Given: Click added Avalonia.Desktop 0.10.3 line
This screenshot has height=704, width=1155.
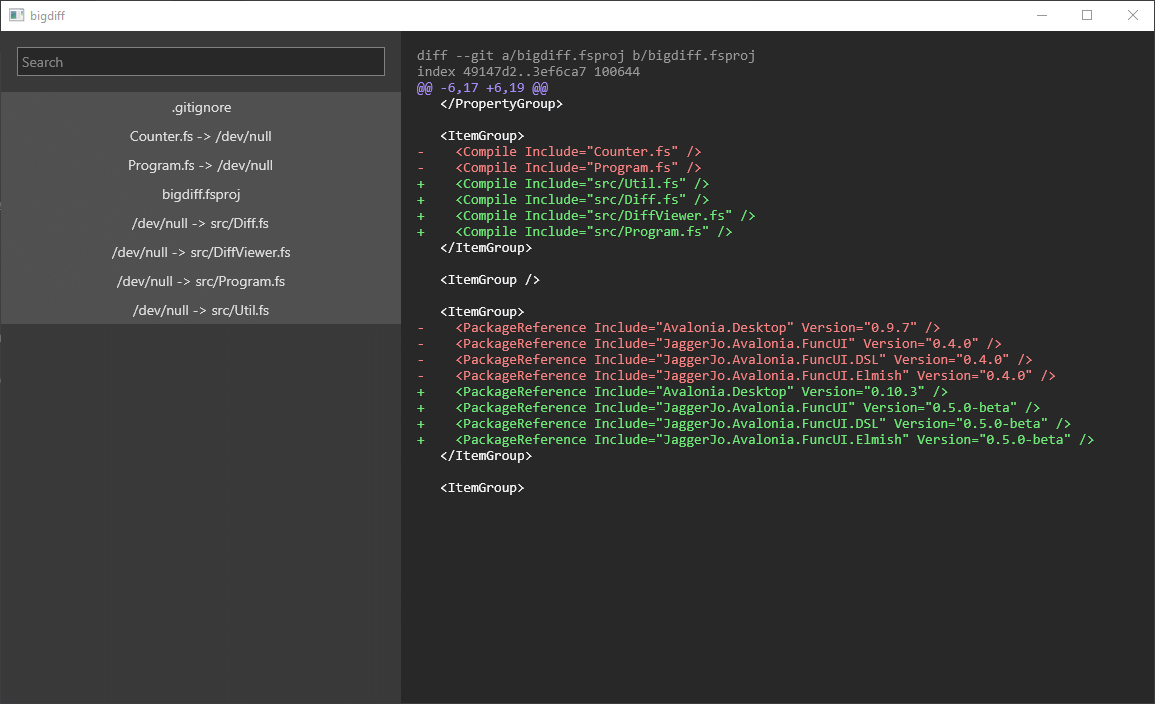Looking at the screenshot, I should point(683,392).
